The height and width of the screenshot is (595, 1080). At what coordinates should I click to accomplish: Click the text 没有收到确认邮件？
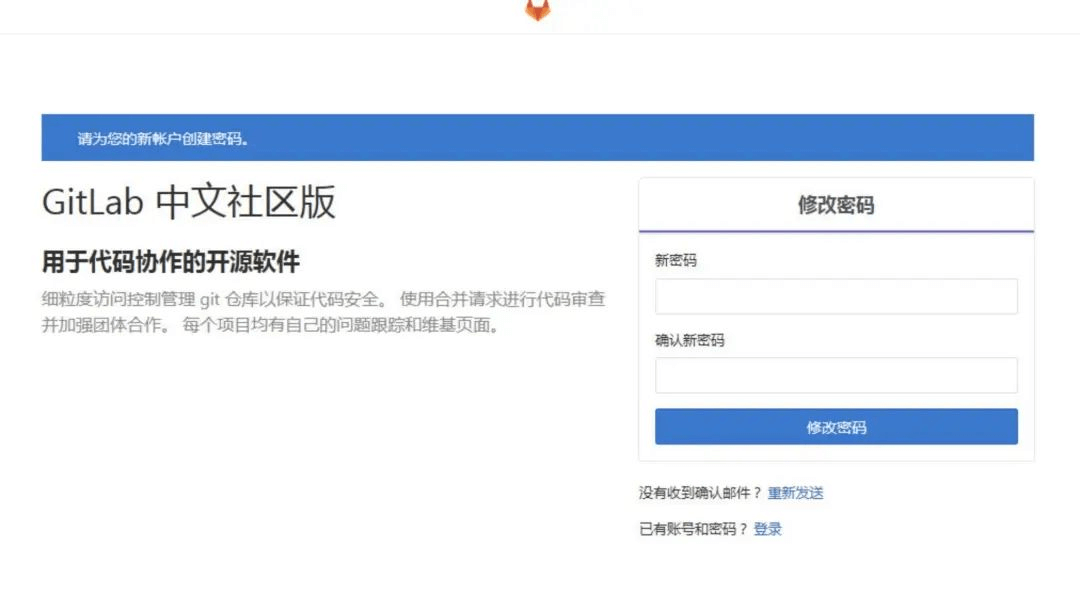[x=700, y=493]
